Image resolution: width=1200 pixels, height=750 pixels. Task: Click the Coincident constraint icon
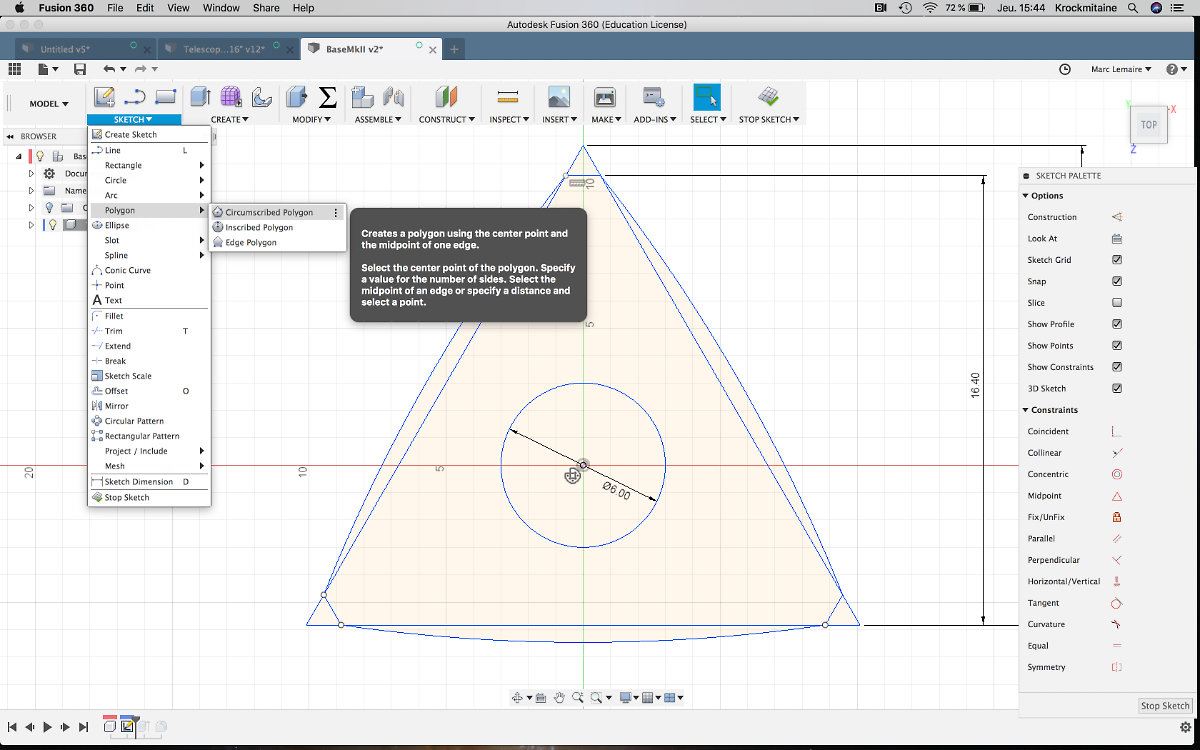point(1117,432)
